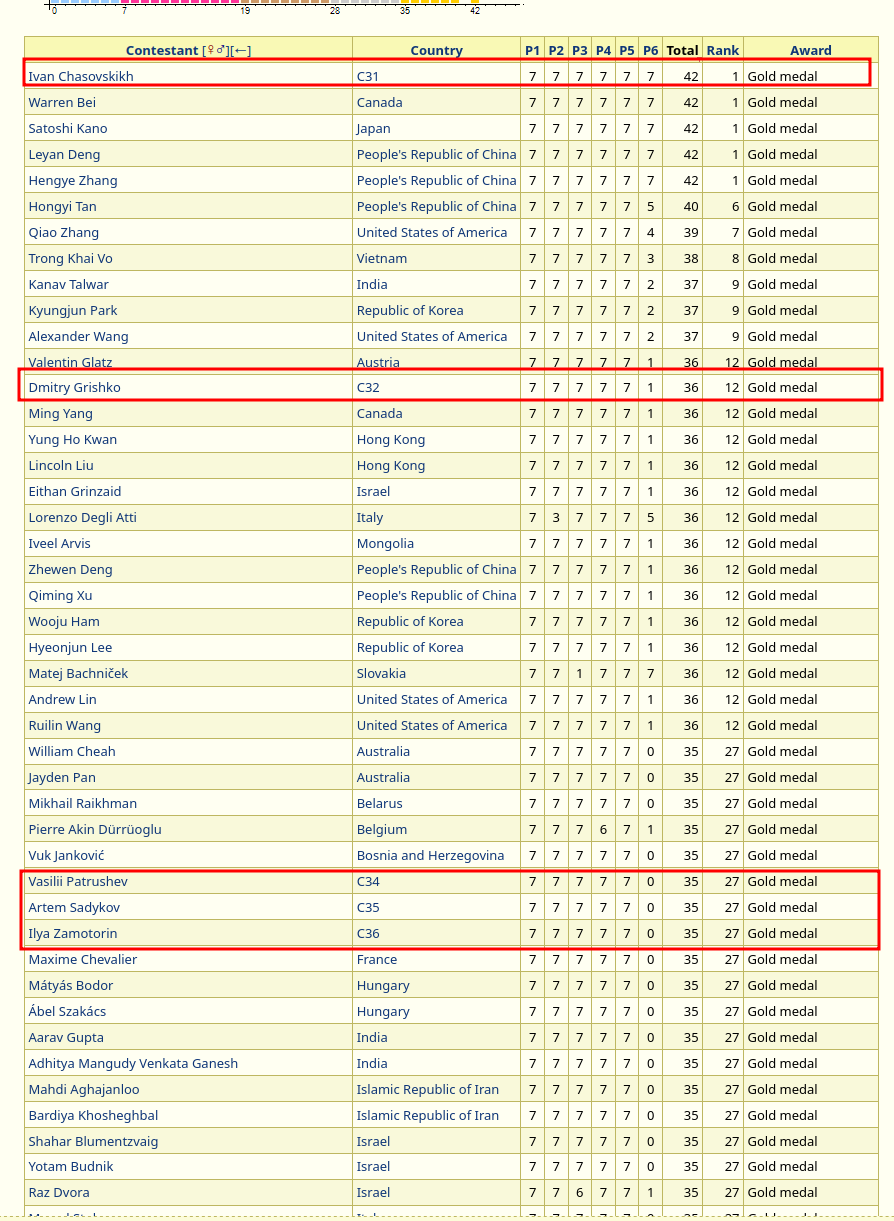This screenshot has width=894, height=1221.
Task: Open contestant Ming Yang's profile
Action: point(60,413)
